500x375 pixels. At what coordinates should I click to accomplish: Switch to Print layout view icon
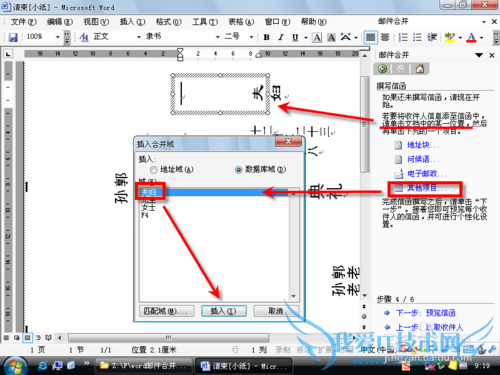(27, 338)
